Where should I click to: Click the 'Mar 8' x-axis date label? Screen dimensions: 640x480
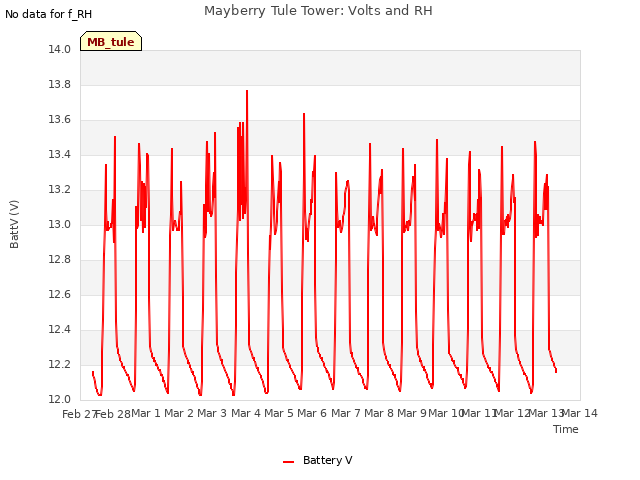click(379, 413)
